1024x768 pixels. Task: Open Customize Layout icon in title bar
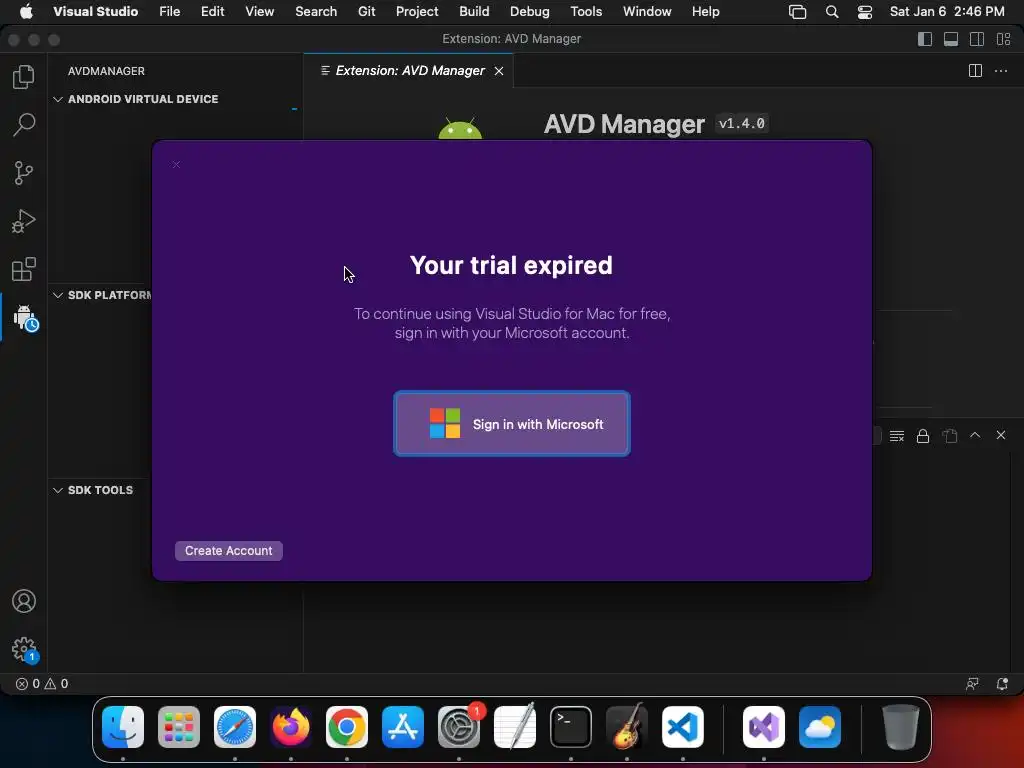[1004, 39]
